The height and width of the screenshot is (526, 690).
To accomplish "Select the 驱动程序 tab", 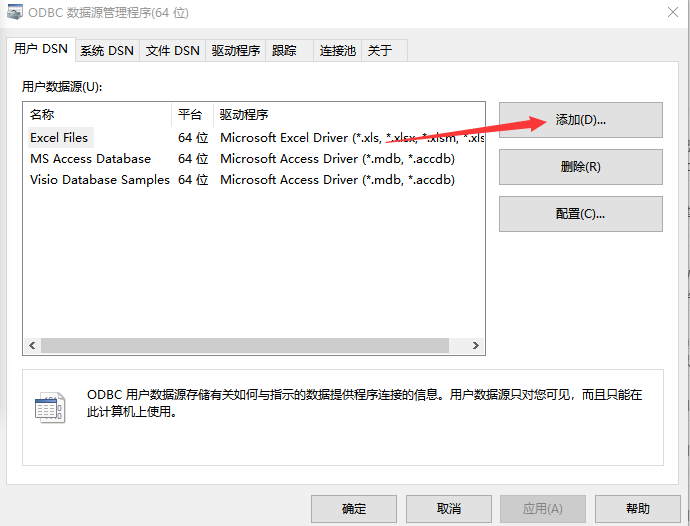I will point(236,51).
